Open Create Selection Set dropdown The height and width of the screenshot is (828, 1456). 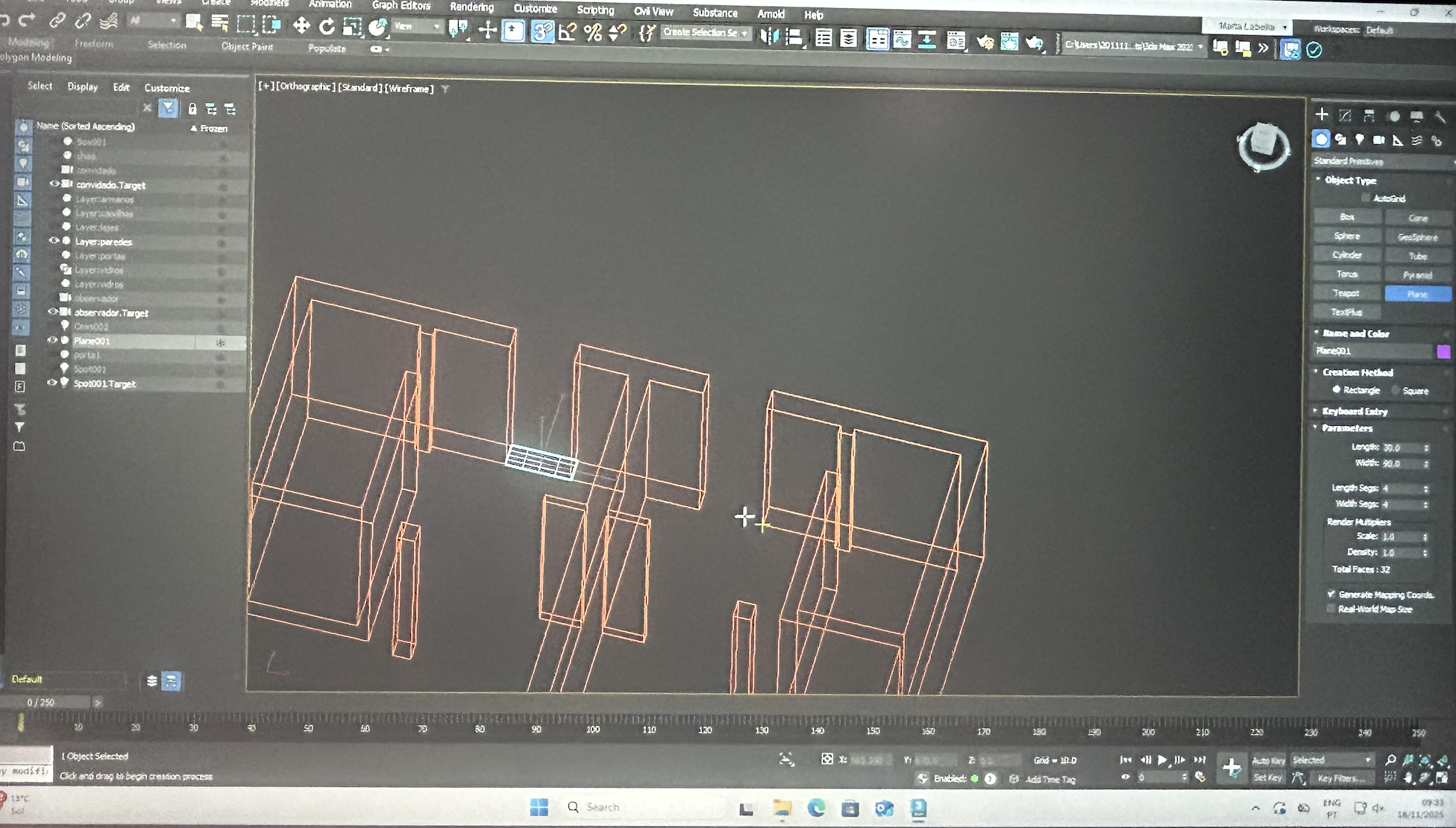pos(706,32)
